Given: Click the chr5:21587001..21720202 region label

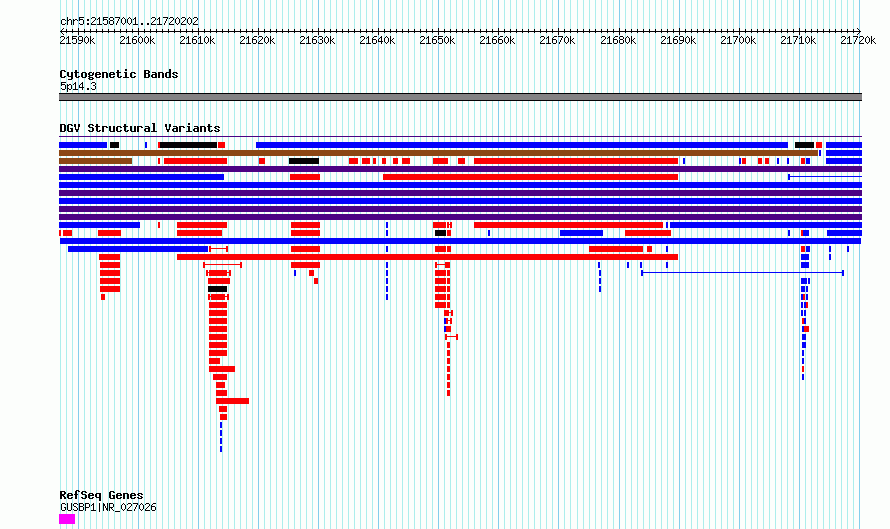Looking at the screenshot, I should click(129, 22).
